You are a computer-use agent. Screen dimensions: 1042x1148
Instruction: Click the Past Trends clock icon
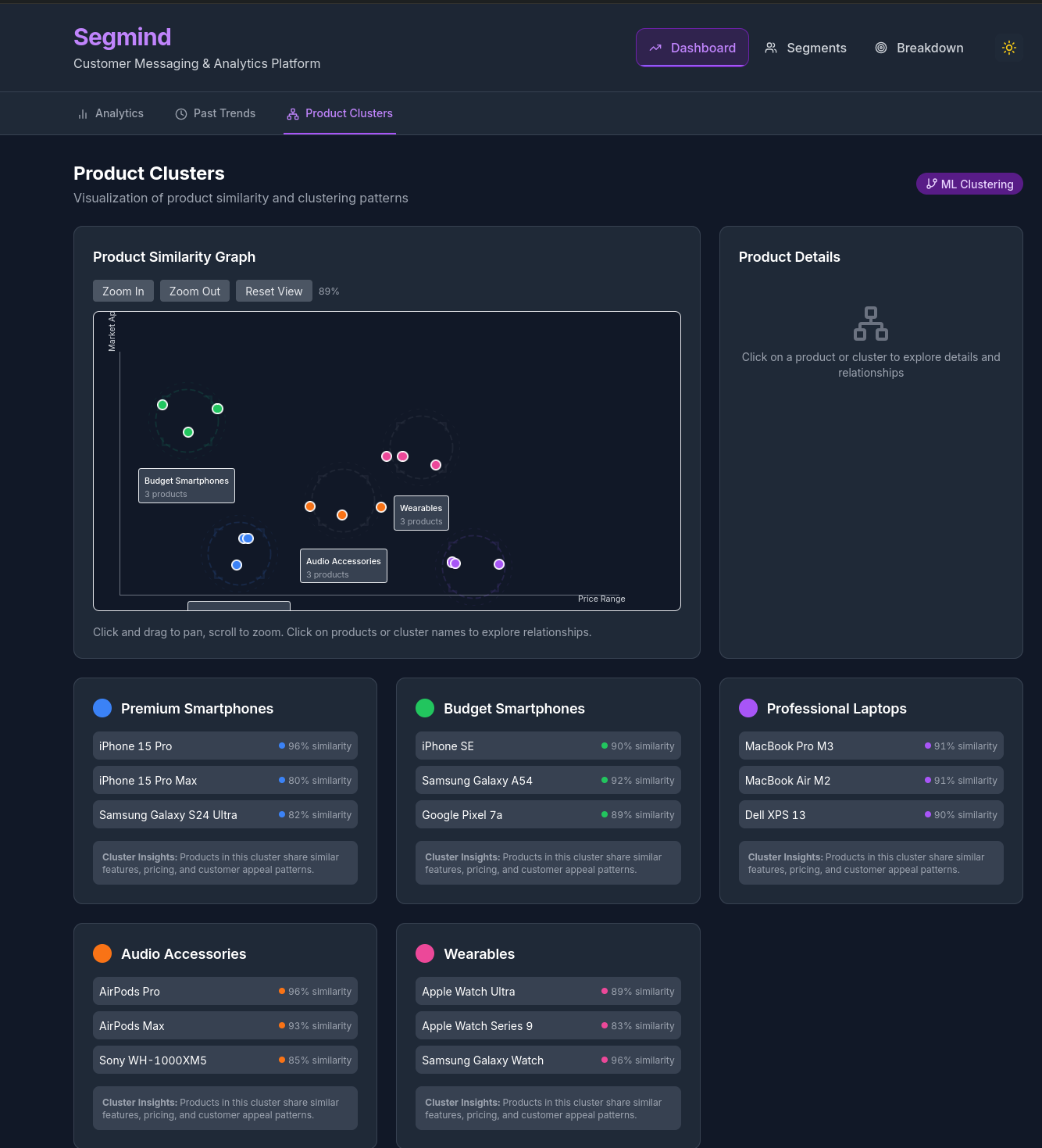pyautogui.click(x=181, y=114)
